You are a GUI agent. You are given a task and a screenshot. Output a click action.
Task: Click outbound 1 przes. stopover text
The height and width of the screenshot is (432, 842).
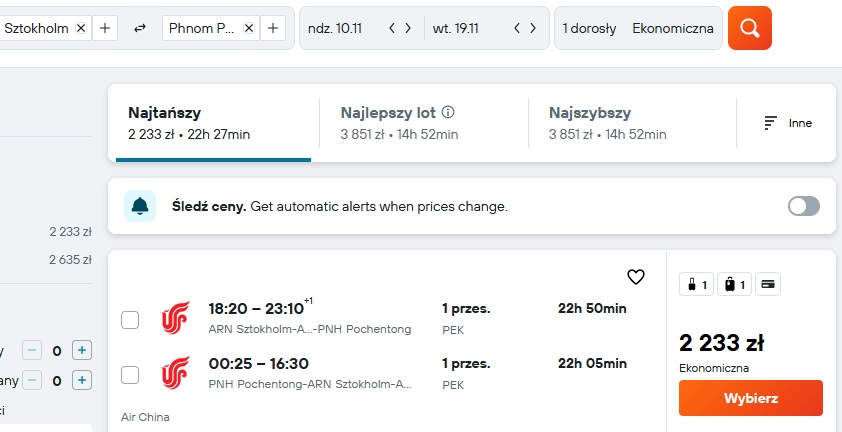466,308
